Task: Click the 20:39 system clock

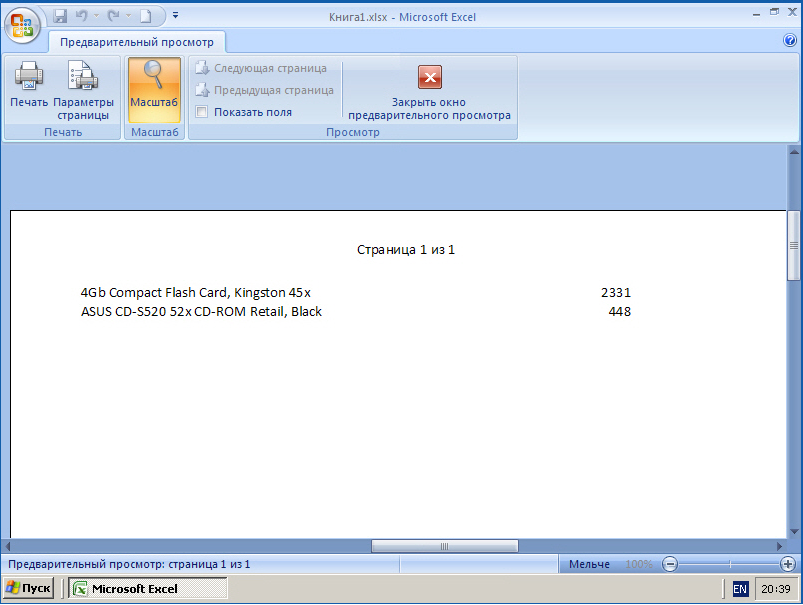Action: (776, 589)
